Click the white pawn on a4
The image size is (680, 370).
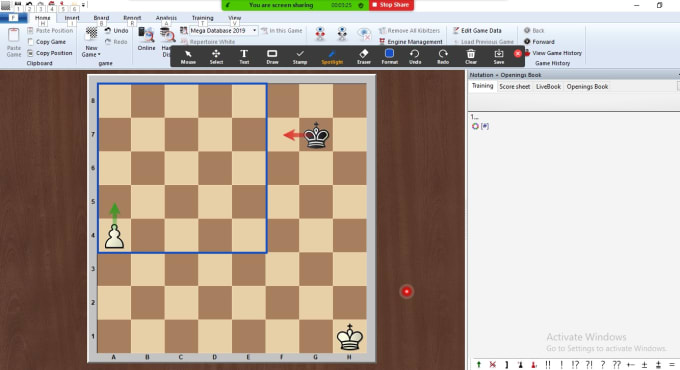click(x=114, y=236)
